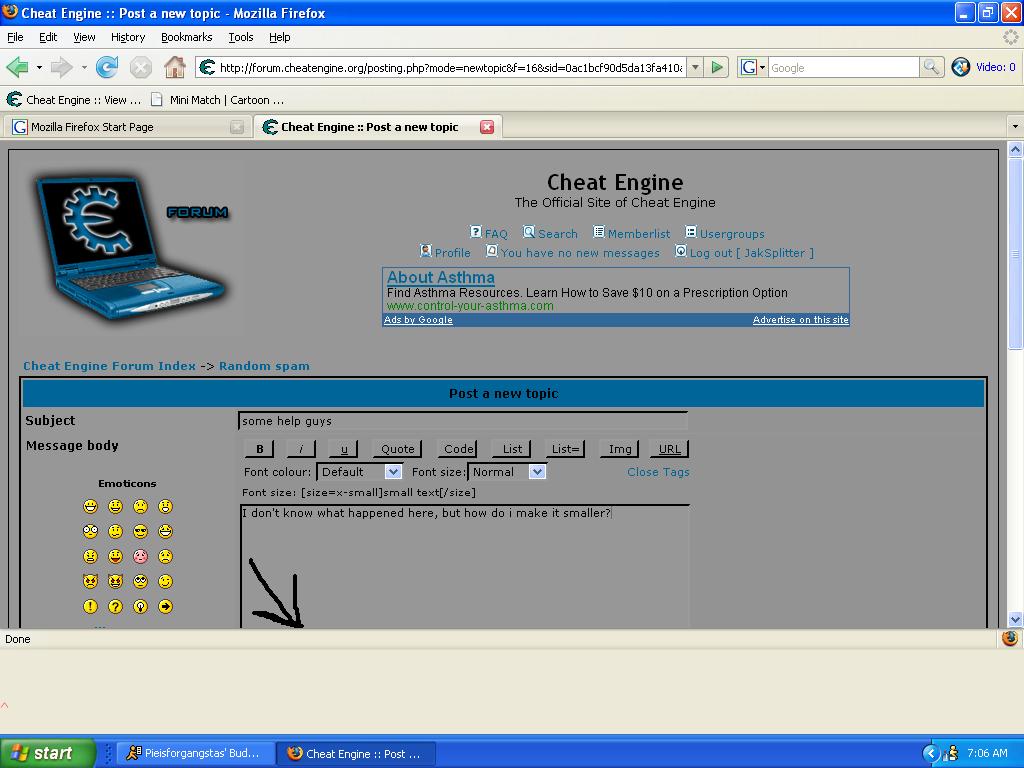The width and height of the screenshot is (1024, 768).
Task: Insert the grinning horned devil emoticon
Action: (116, 581)
